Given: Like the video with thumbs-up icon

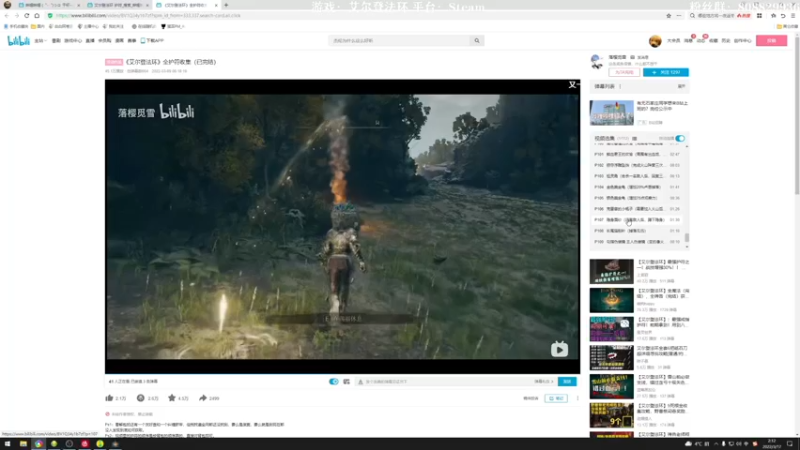Looking at the screenshot, I should (109, 398).
